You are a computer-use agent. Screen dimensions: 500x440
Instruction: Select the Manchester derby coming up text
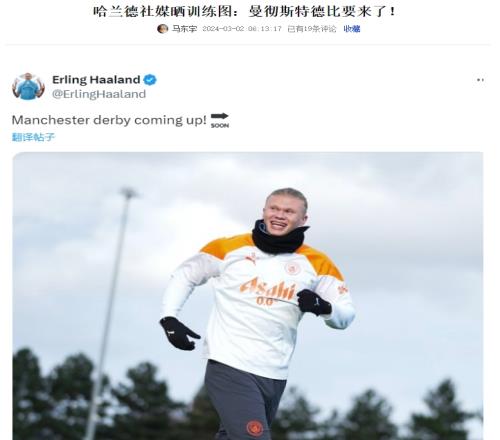(x=109, y=120)
